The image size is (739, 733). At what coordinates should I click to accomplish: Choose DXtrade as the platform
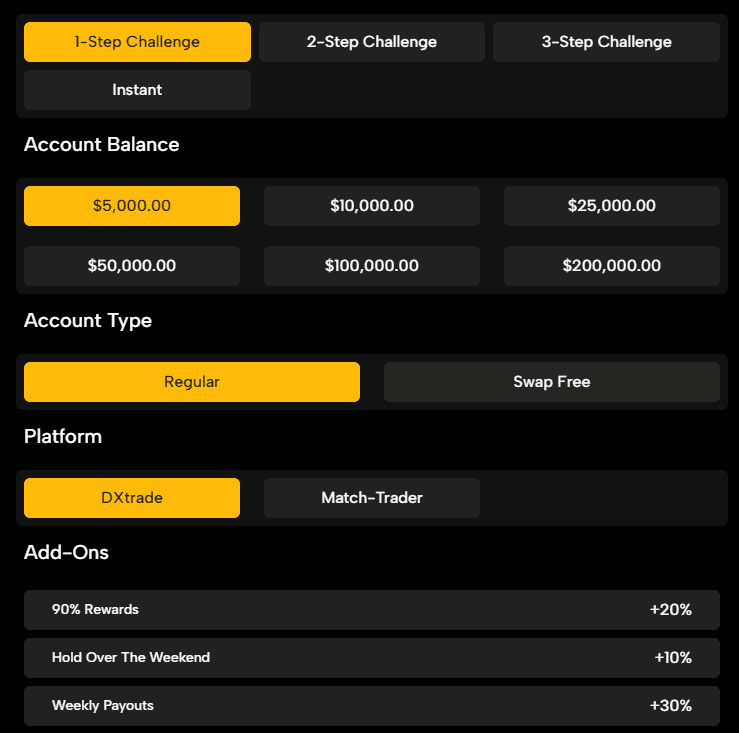(132, 498)
